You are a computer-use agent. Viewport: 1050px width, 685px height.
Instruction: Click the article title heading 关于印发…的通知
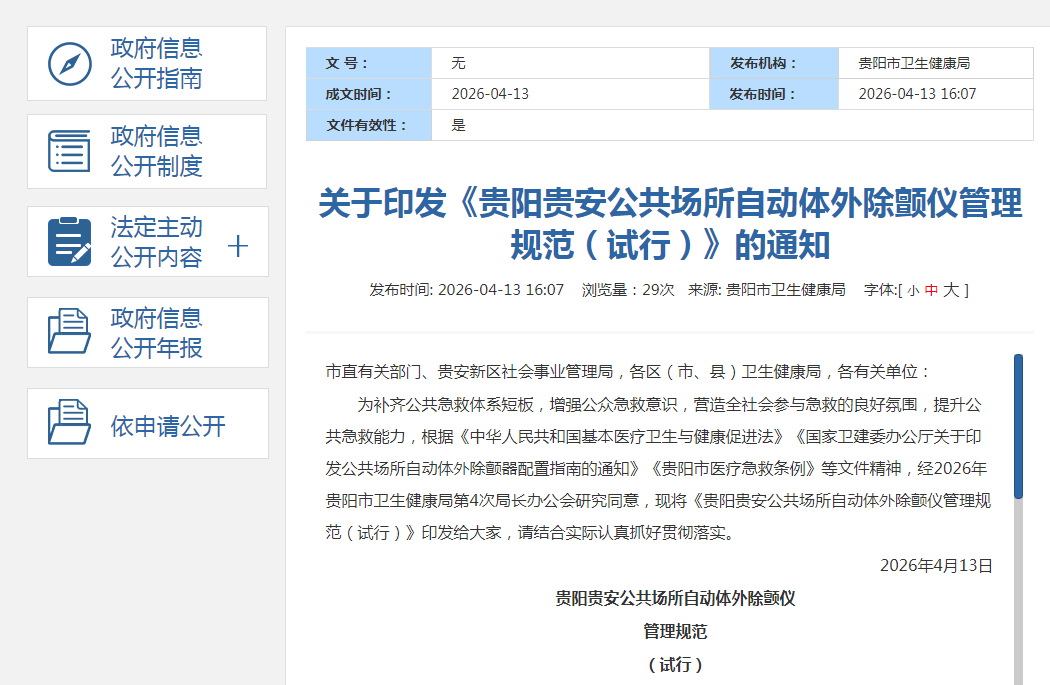click(670, 223)
